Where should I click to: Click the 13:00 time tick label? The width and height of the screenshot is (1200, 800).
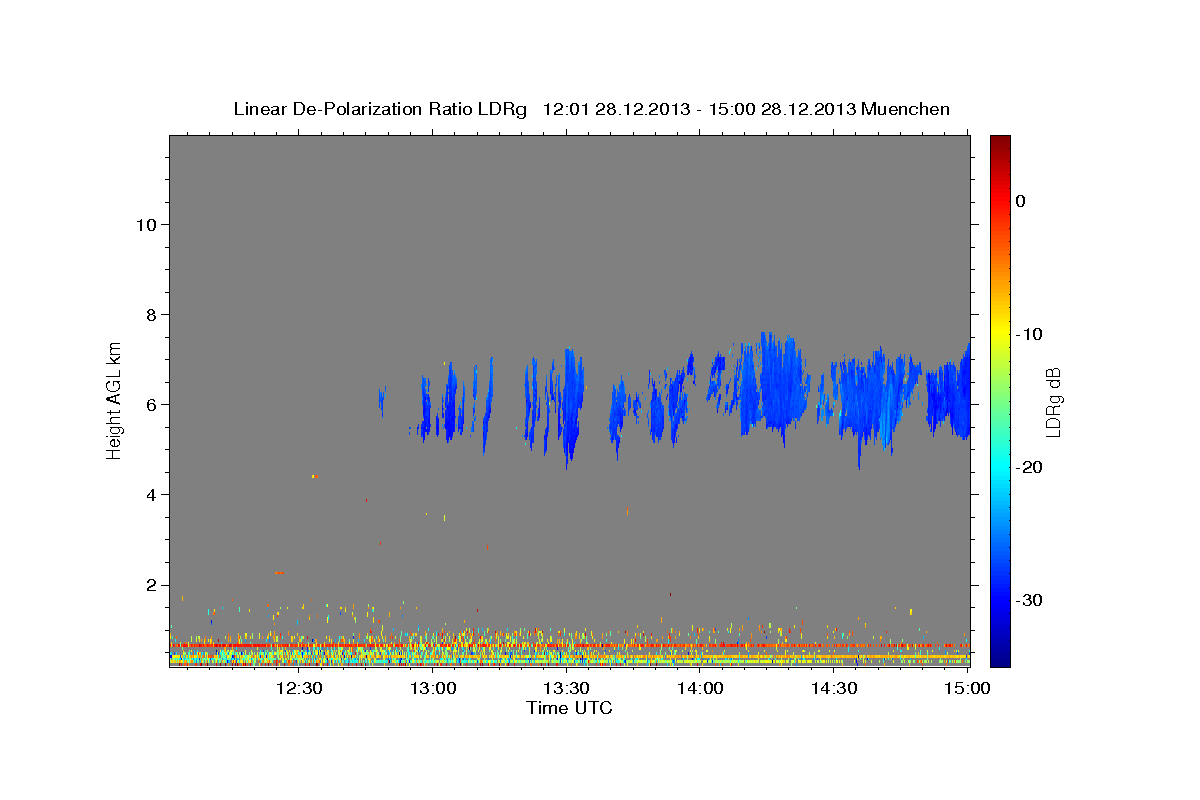tap(433, 688)
